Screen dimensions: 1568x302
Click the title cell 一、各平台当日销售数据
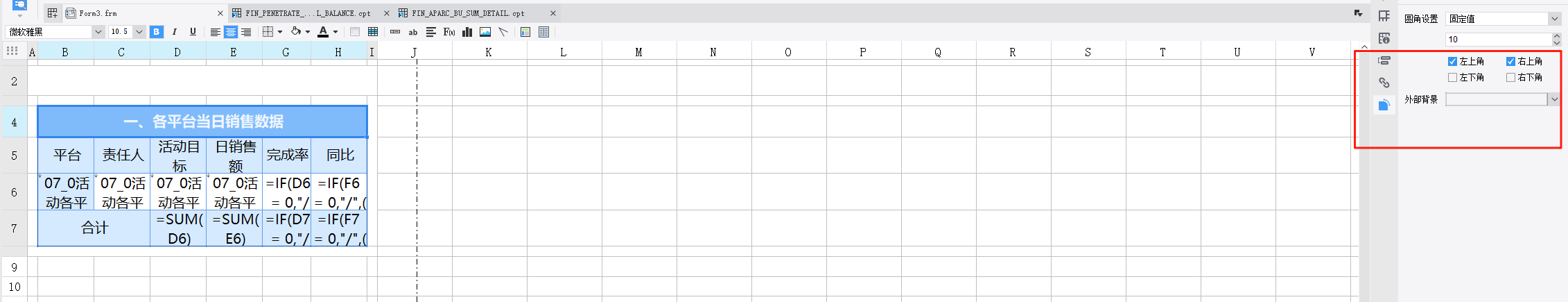202,121
